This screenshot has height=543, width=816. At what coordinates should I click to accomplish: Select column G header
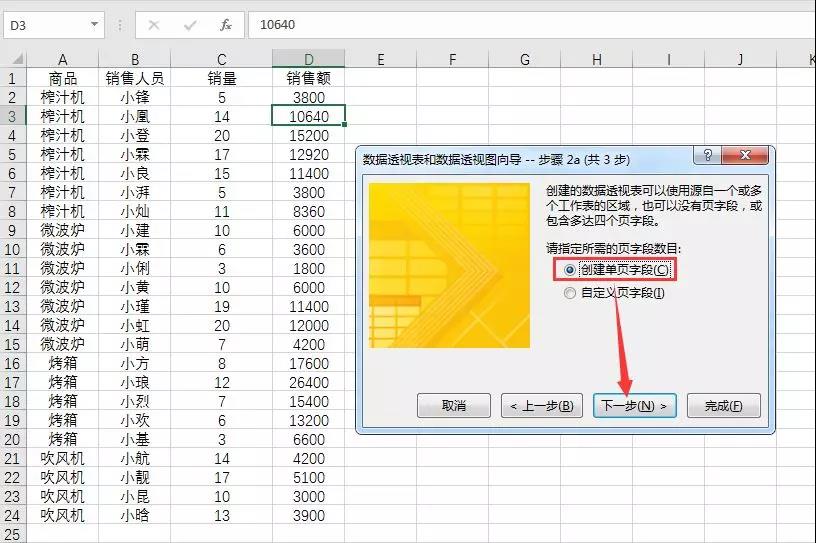coord(525,59)
